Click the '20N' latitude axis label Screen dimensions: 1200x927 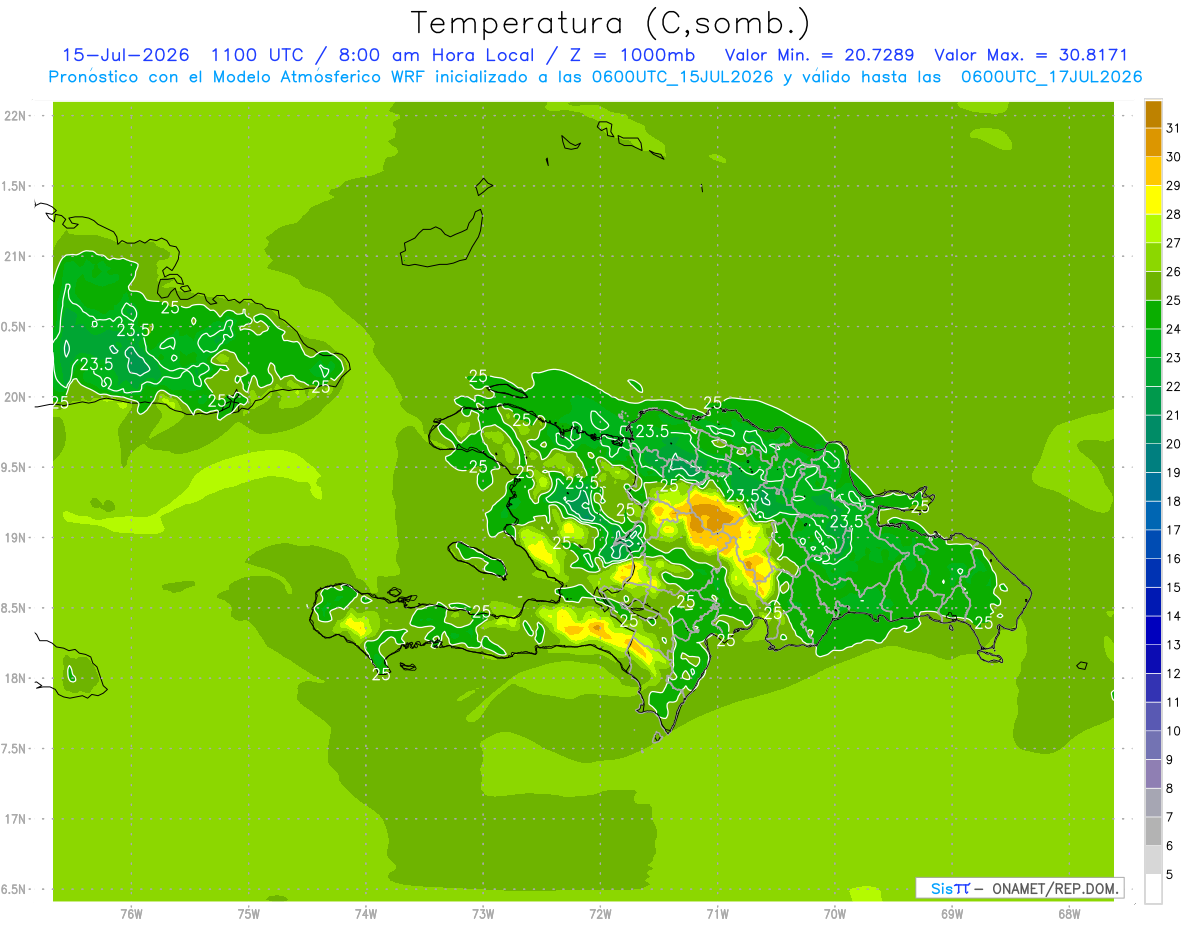(x=16, y=397)
